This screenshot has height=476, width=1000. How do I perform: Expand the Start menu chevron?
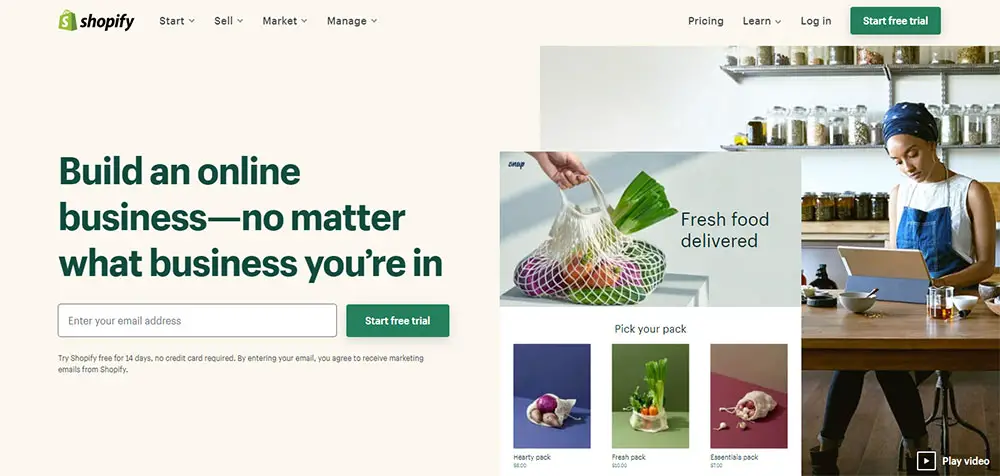[191, 21]
